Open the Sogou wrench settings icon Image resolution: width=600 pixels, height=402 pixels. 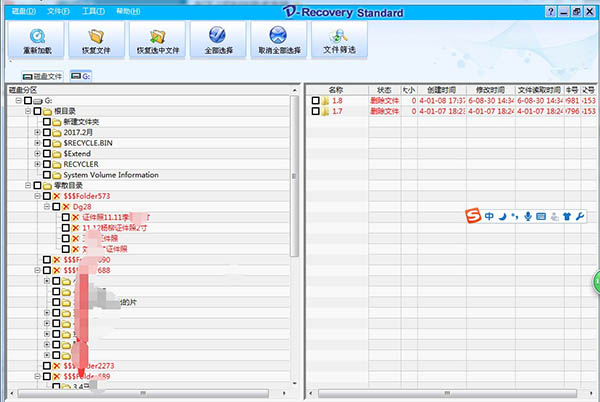tap(580, 216)
